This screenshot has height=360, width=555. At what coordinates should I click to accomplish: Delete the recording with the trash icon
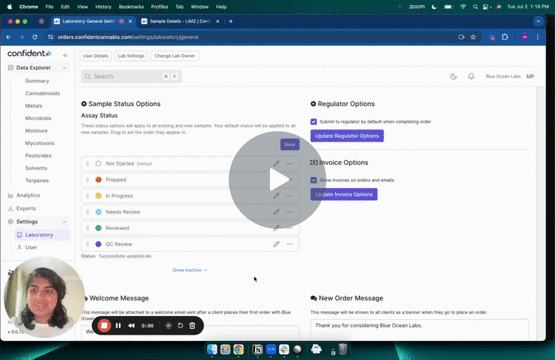tap(192, 325)
